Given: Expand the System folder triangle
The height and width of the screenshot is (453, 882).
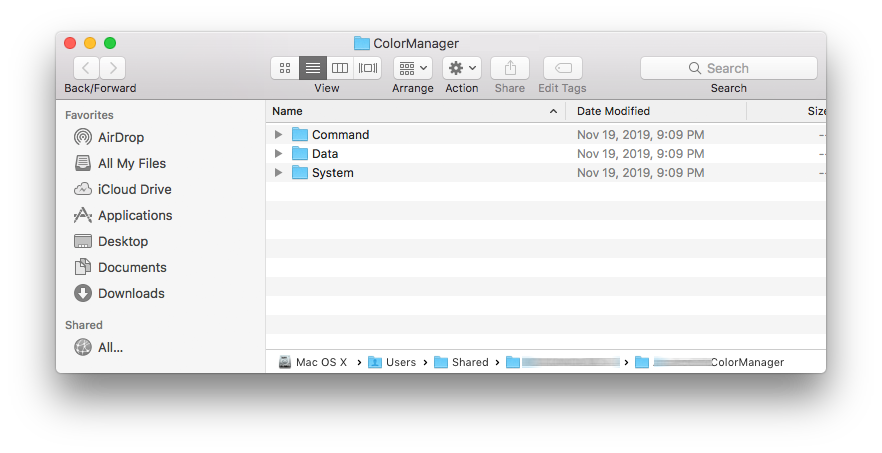Looking at the screenshot, I should [279, 173].
